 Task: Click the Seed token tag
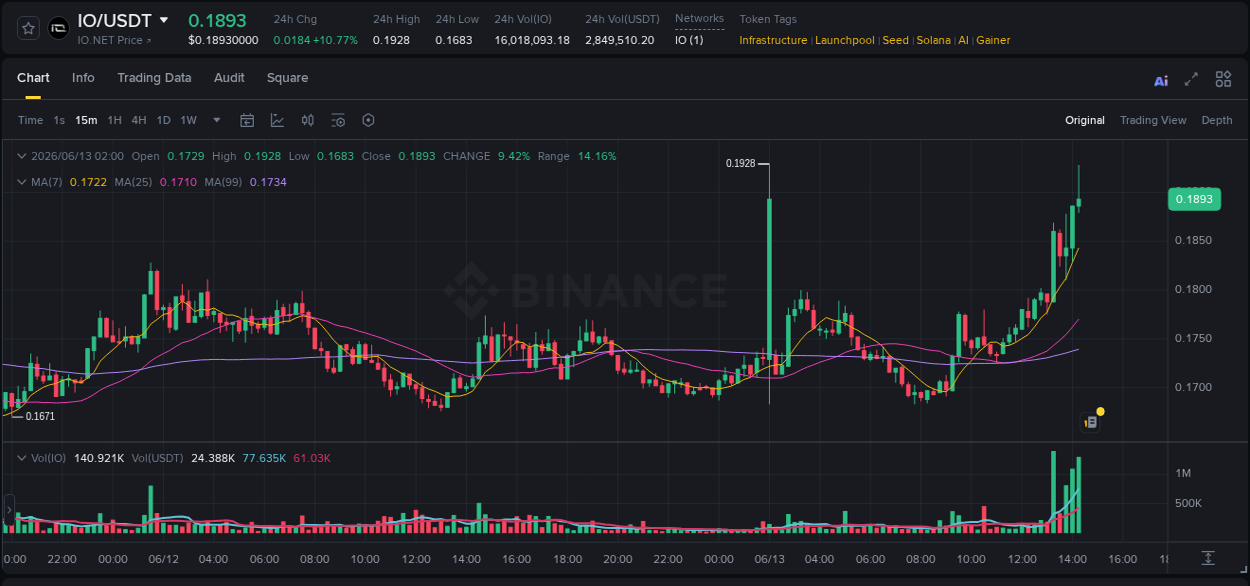896,40
